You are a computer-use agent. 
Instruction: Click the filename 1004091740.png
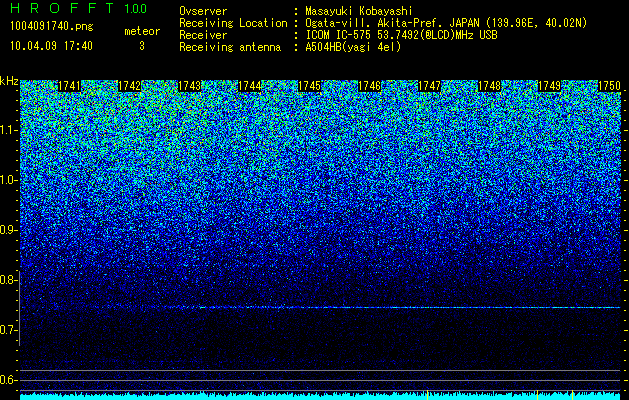[x=52, y=26]
